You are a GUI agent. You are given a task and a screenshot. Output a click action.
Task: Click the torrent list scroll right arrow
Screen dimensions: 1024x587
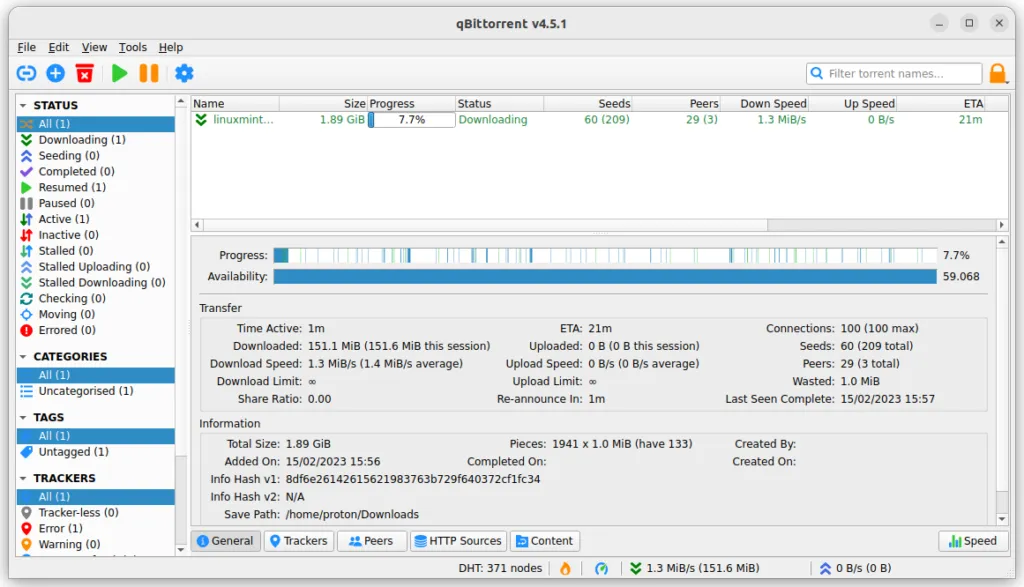tap(1001, 225)
